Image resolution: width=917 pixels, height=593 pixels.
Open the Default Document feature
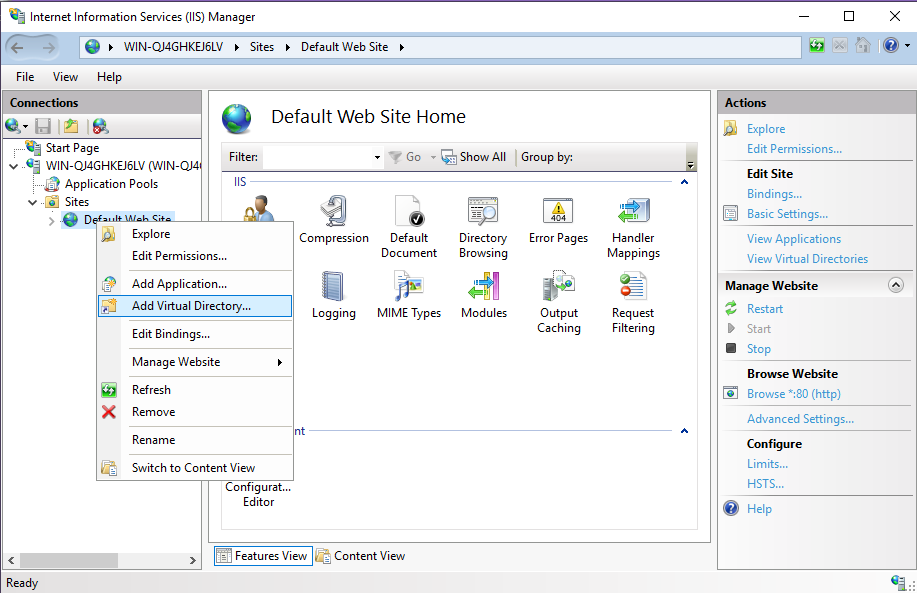click(x=409, y=227)
